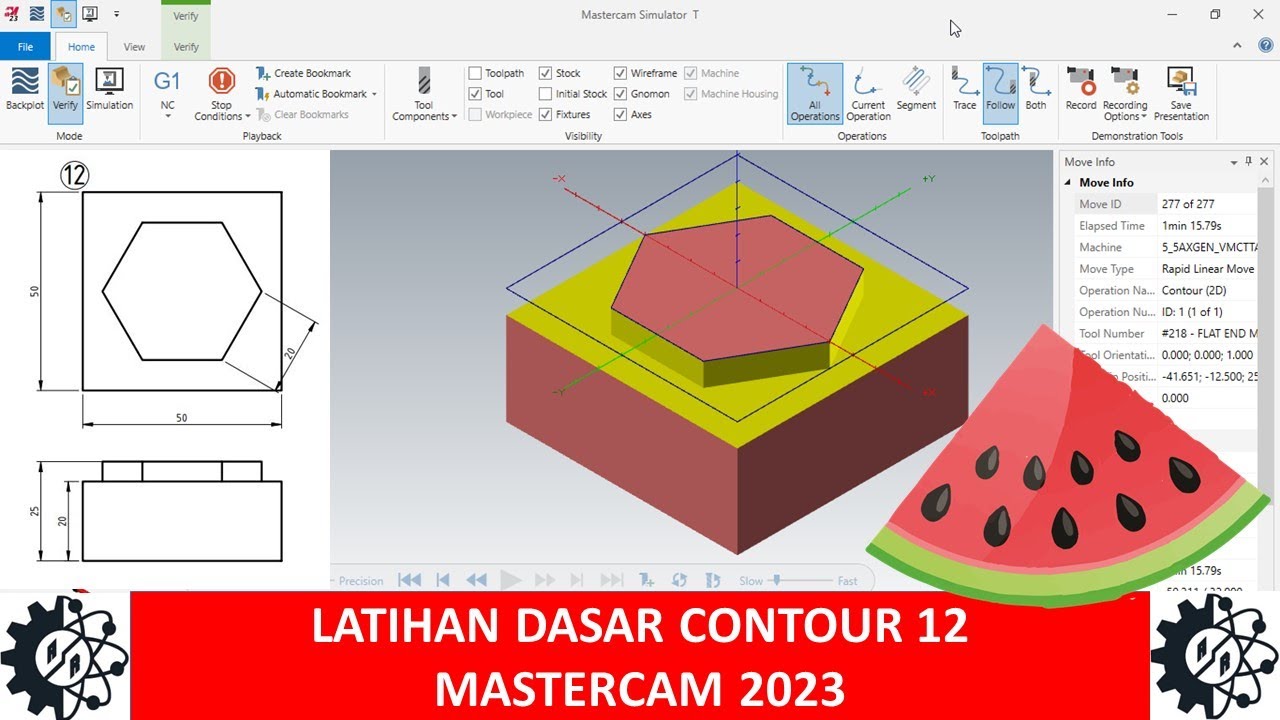Toggle the Wireframe checkbox
This screenshot has height=720, width=1280.
pyautogui.click(x=620, y=73)
